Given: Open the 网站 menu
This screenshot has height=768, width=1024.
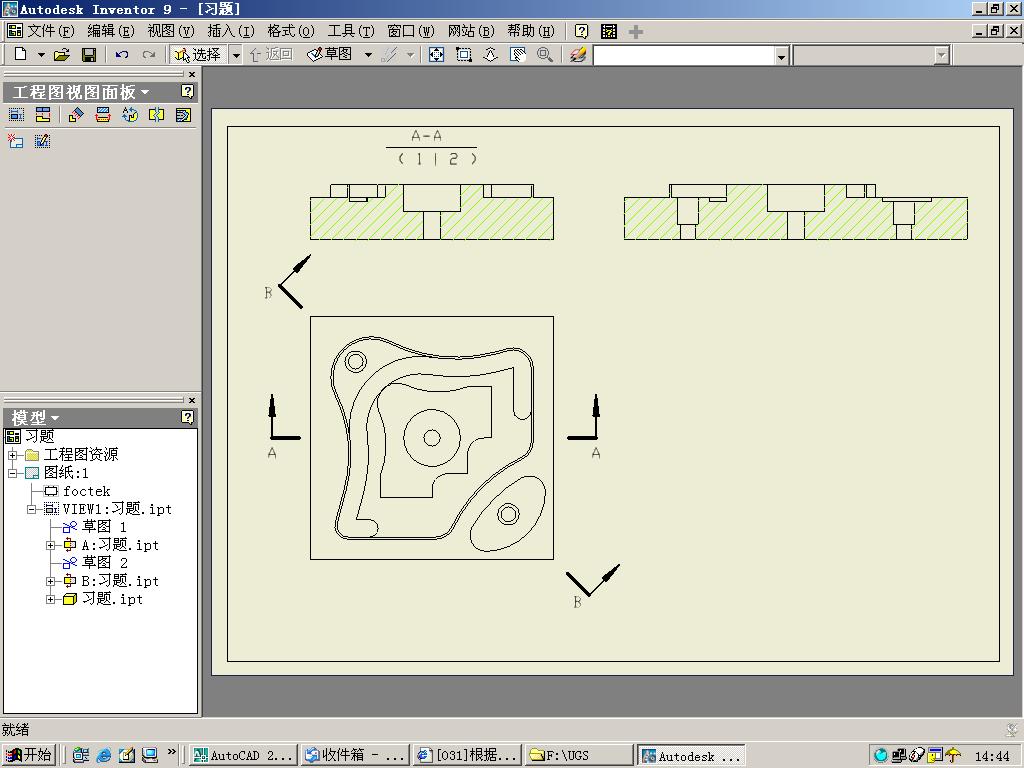Looking at the screenshot, I should tap(471, 31).
